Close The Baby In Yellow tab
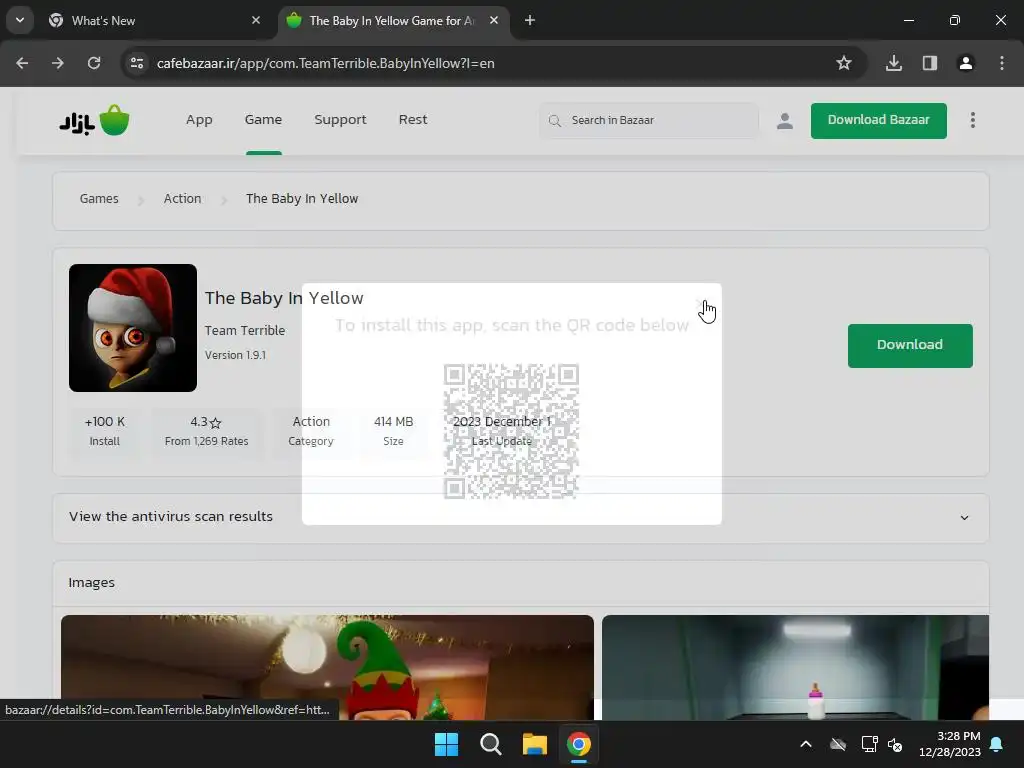Screen dimensions: 1024x768 (494, 20)
